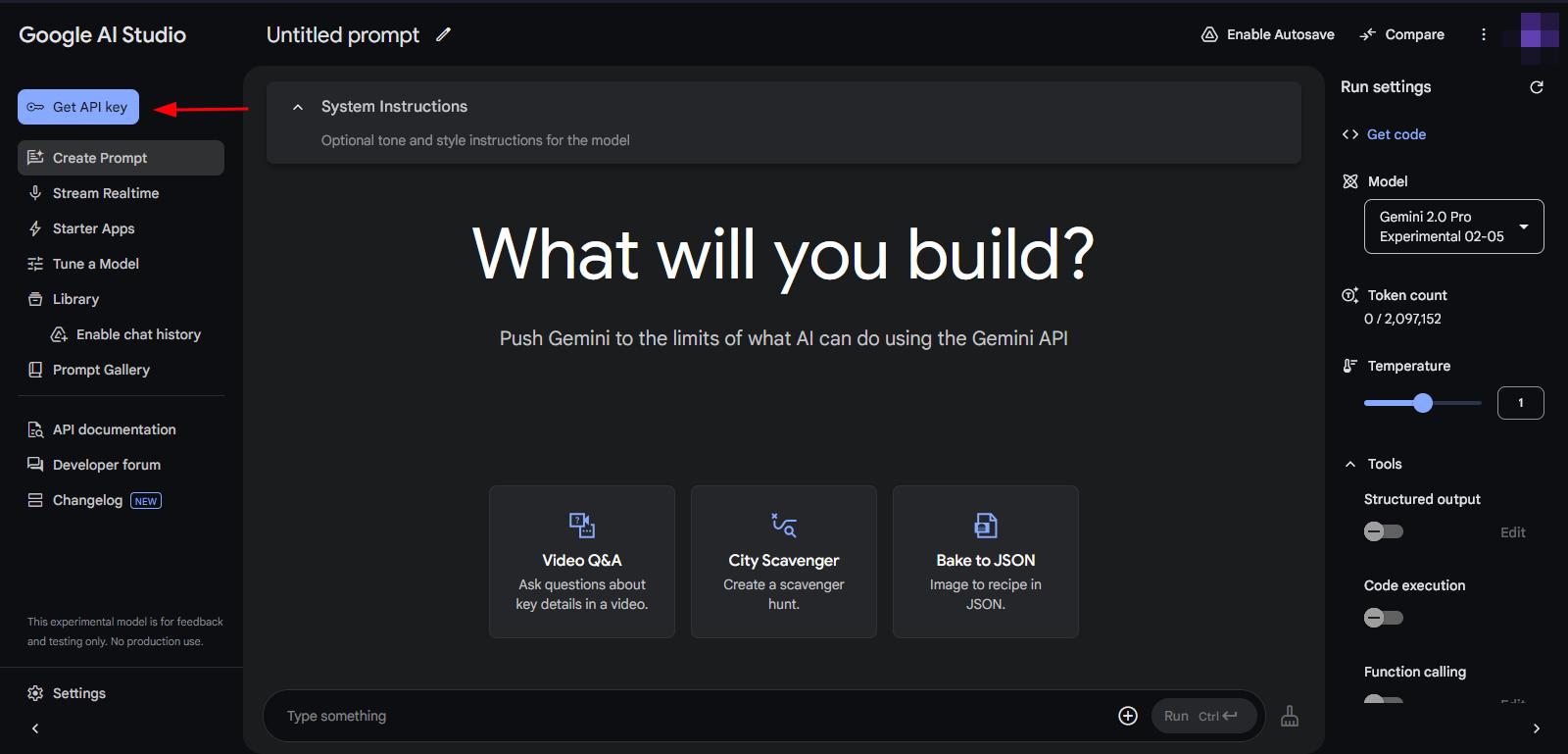This screenshot has width=1568, height=754.
Task: Click the Library icon in the sidebar
Action: pyautogui.click(x=35, y=299)
